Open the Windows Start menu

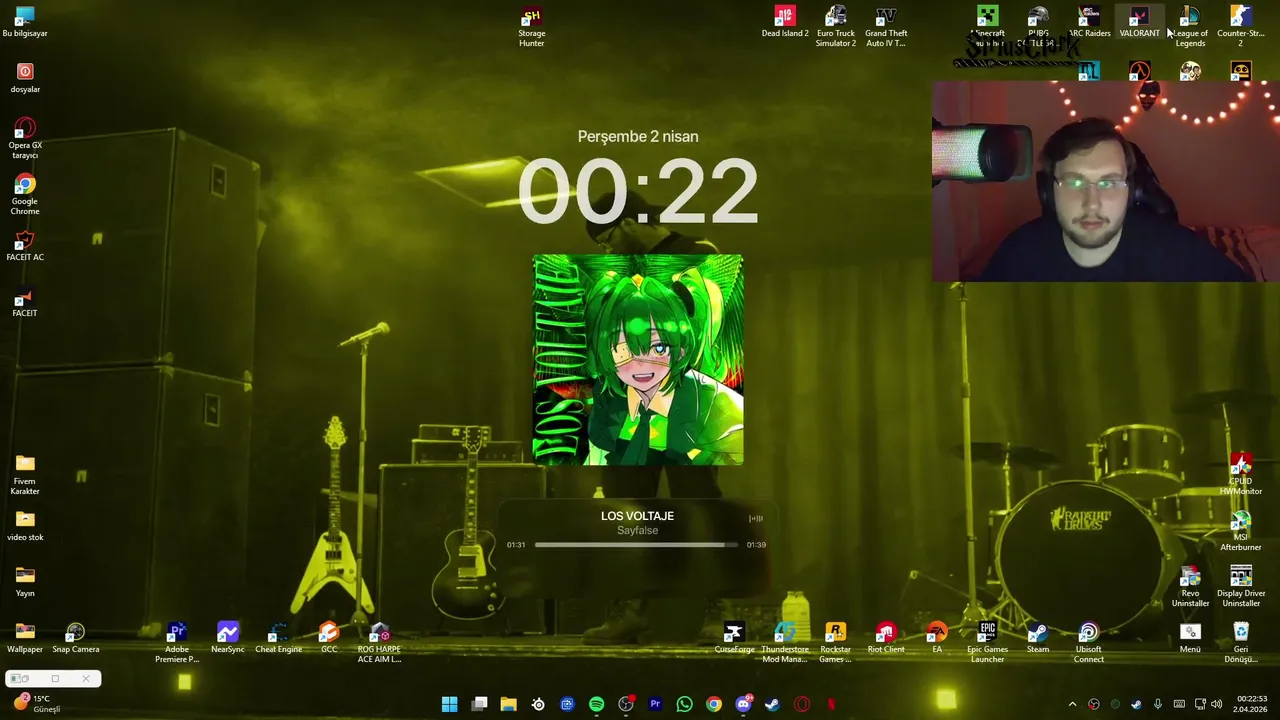(x=450, y=704)
